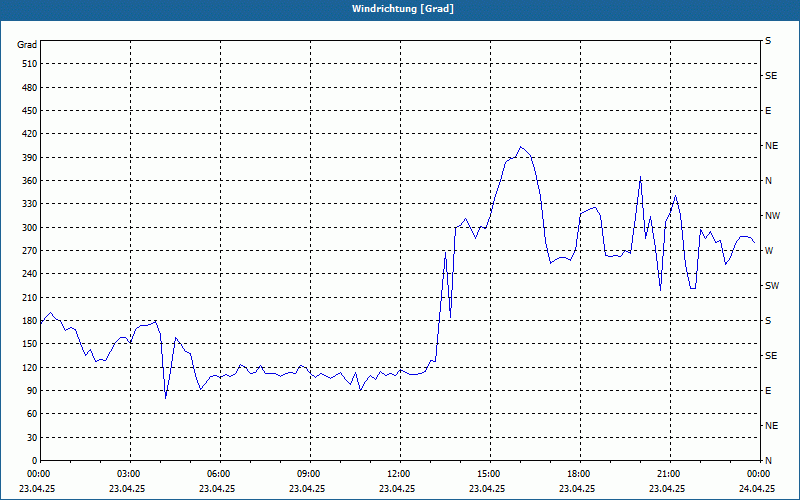The width and height of the screenshot is (800, 500).
Task: Click the N compass label aligned with 360
Action: point(768,181)
